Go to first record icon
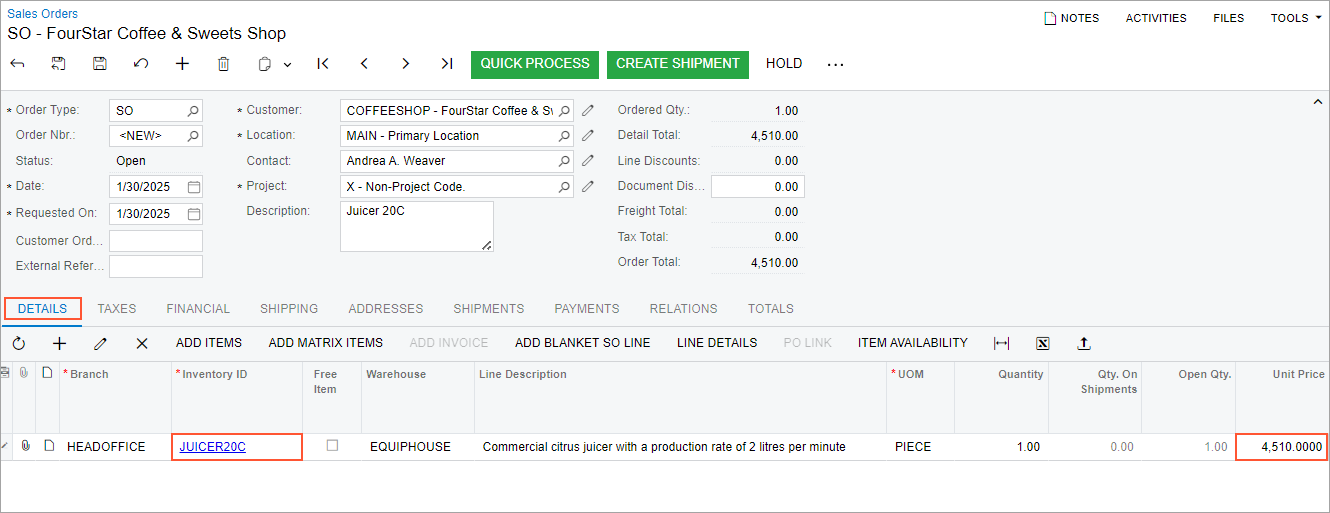 [323, 64]
